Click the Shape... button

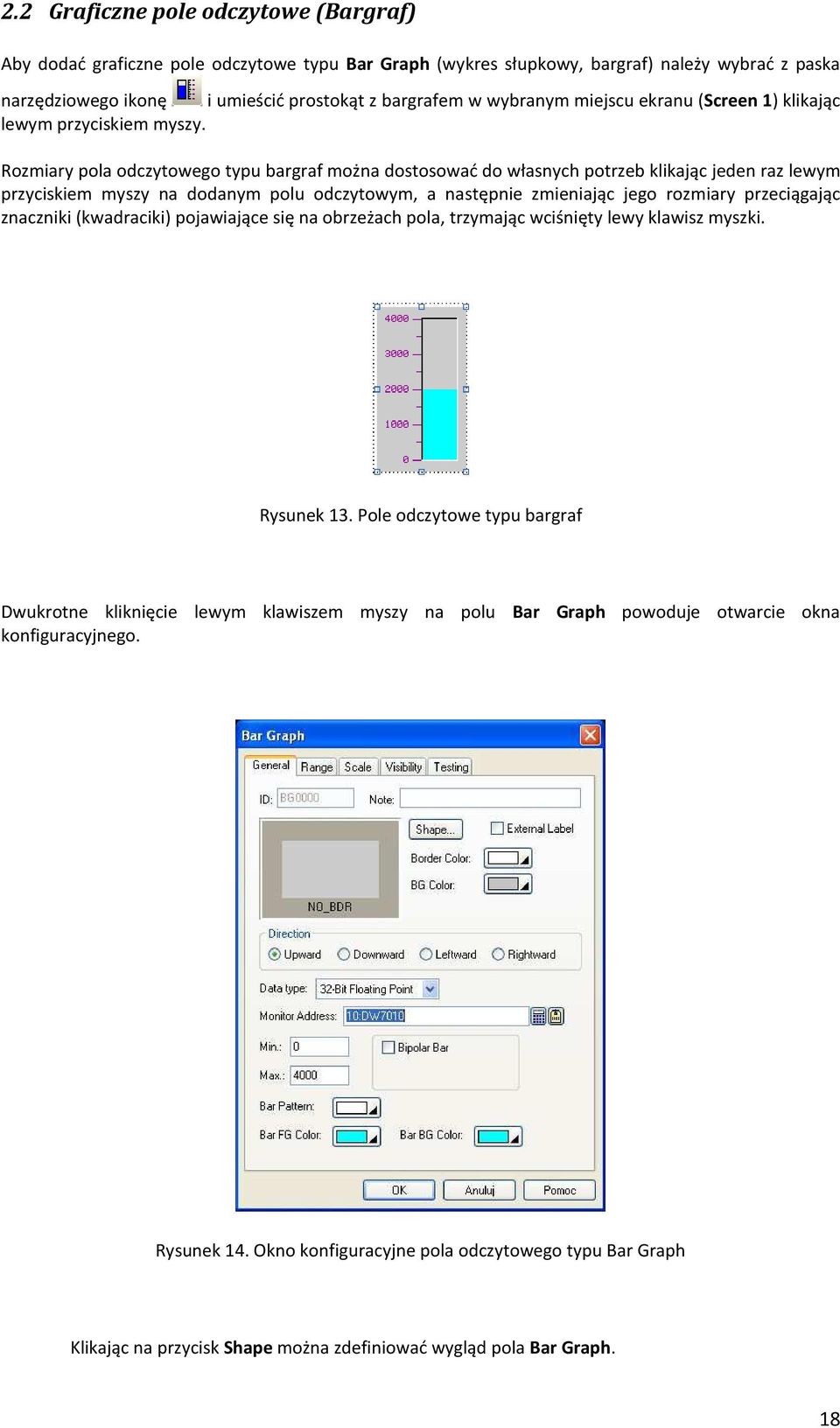[436, 829]
